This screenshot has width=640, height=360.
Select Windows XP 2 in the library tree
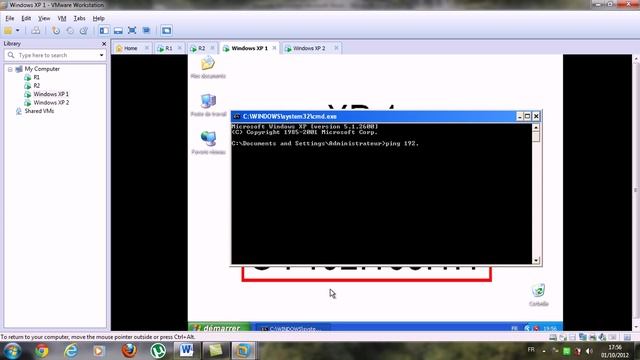tap(51, 102)
